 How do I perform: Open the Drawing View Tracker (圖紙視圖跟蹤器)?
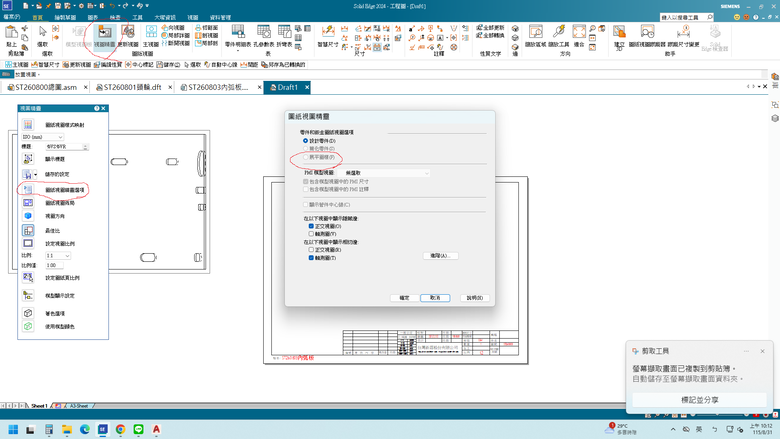[647, 36]
